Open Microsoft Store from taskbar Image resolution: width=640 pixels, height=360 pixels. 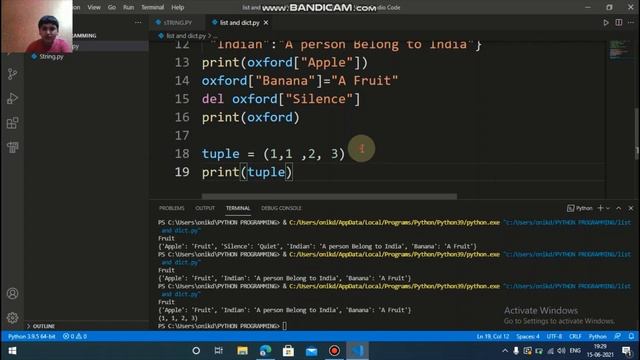288,351
